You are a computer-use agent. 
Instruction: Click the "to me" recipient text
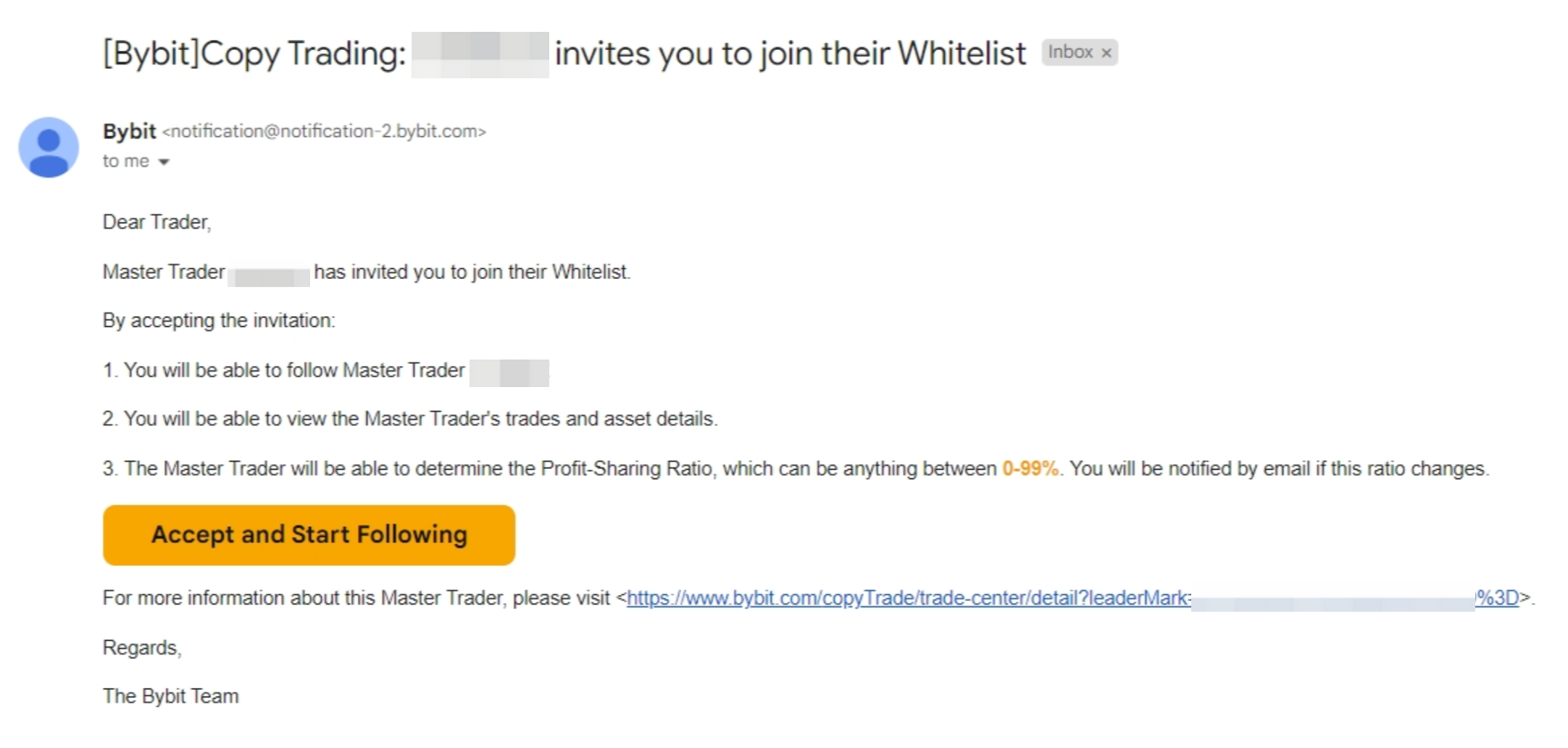pyautogui.click(x=126, y=161)
